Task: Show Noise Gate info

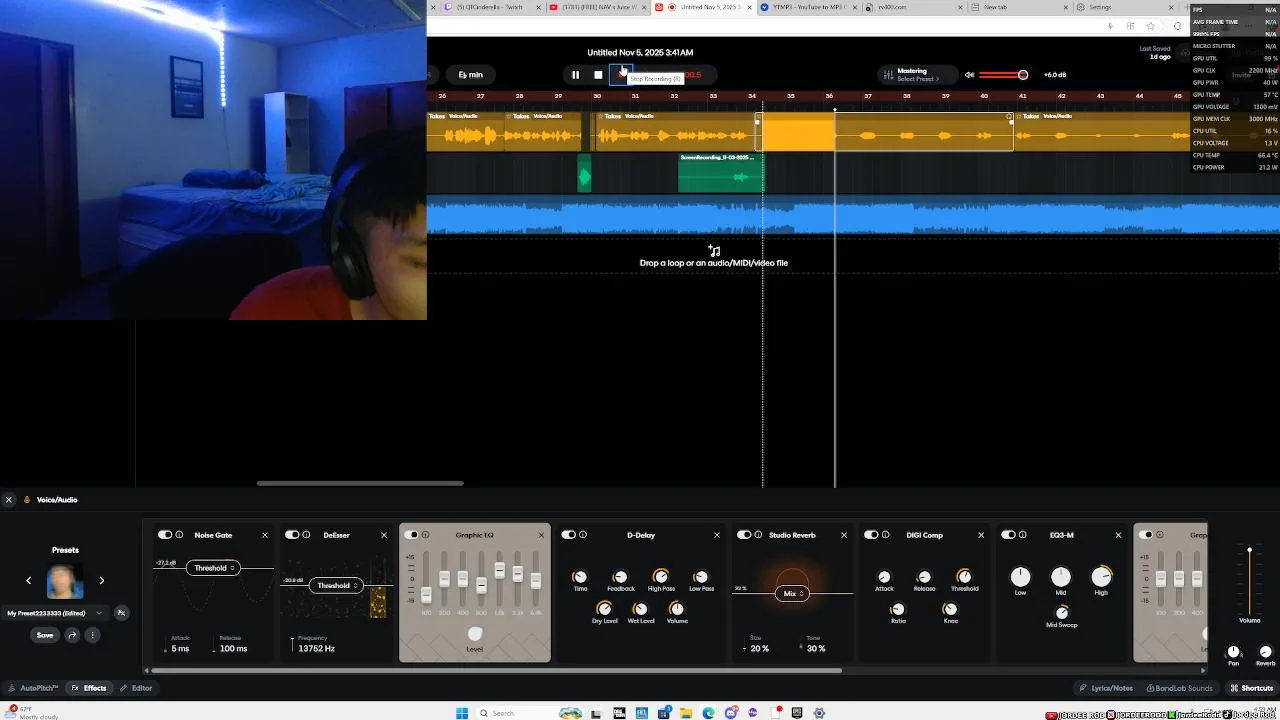Action: coord(181,535)
